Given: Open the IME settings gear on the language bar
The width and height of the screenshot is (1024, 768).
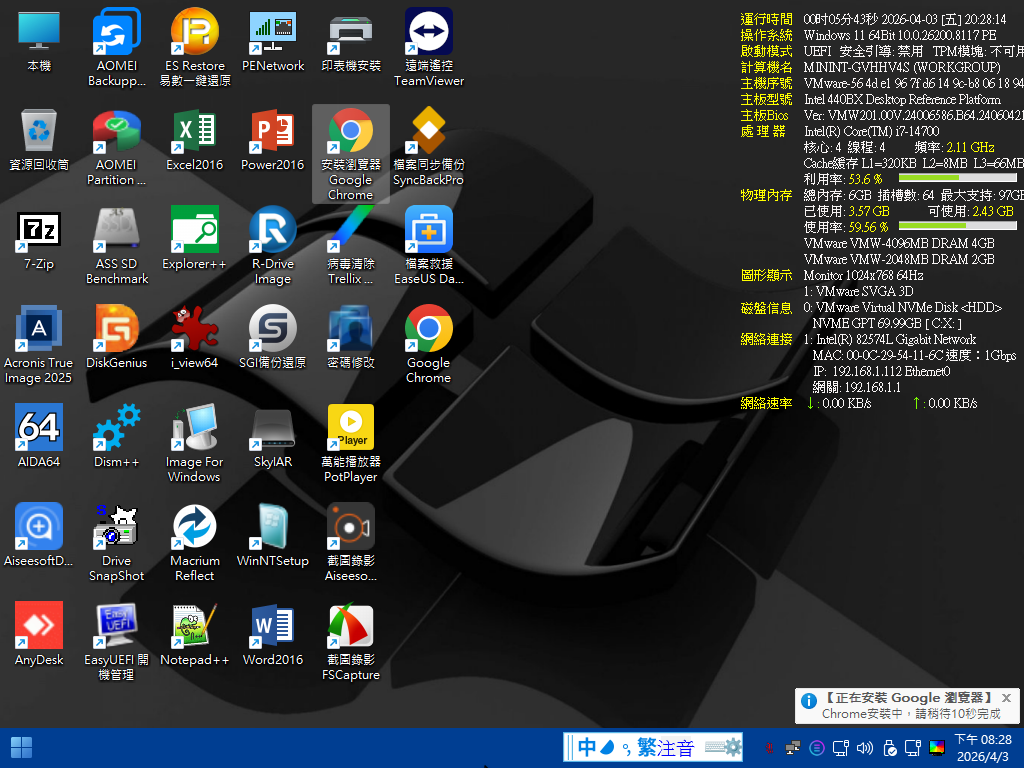Looking at the screenshot, I should (x=732, y=747).
